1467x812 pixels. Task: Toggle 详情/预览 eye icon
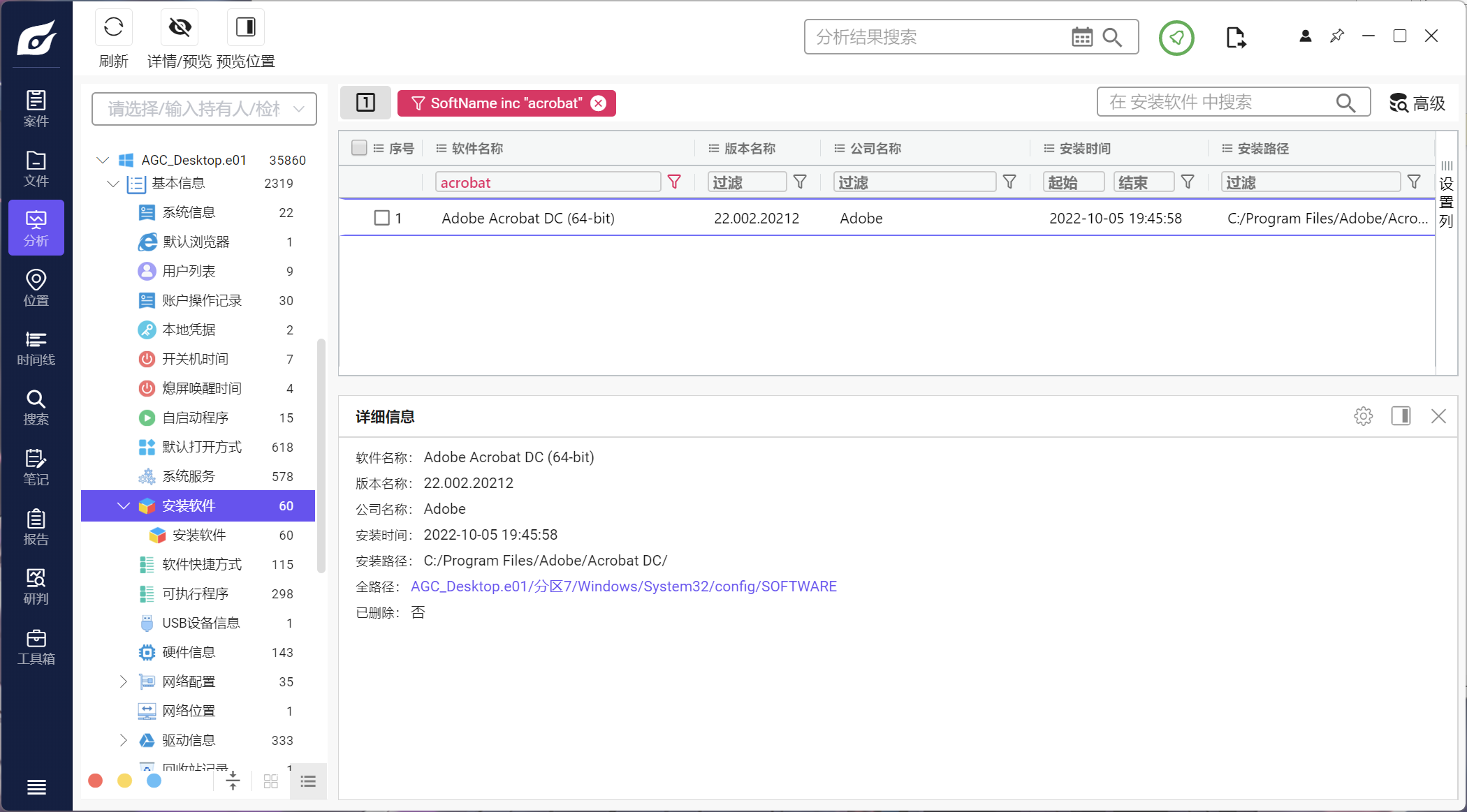180,27
